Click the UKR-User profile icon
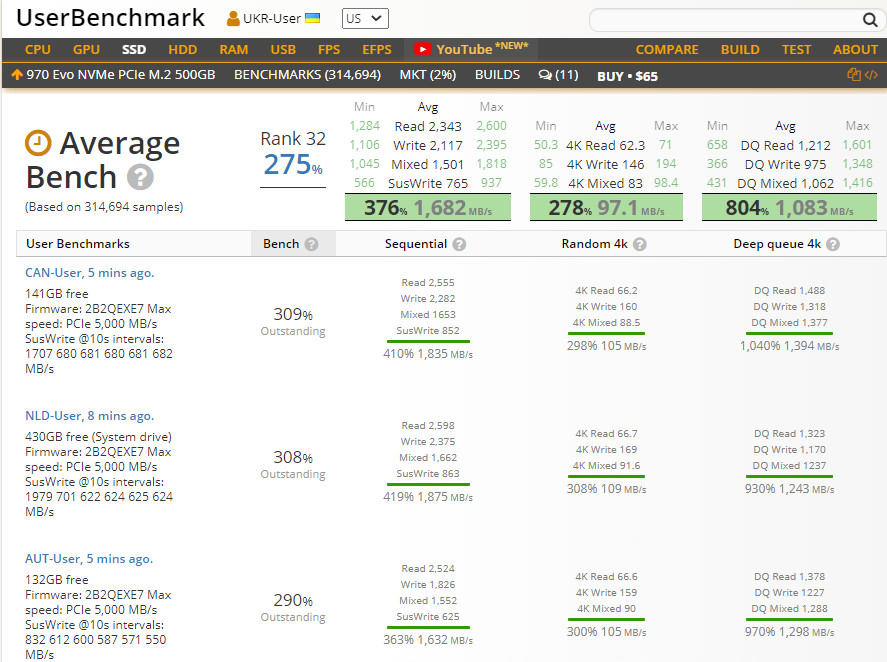887x662 pixels. [x=233, y=19]
